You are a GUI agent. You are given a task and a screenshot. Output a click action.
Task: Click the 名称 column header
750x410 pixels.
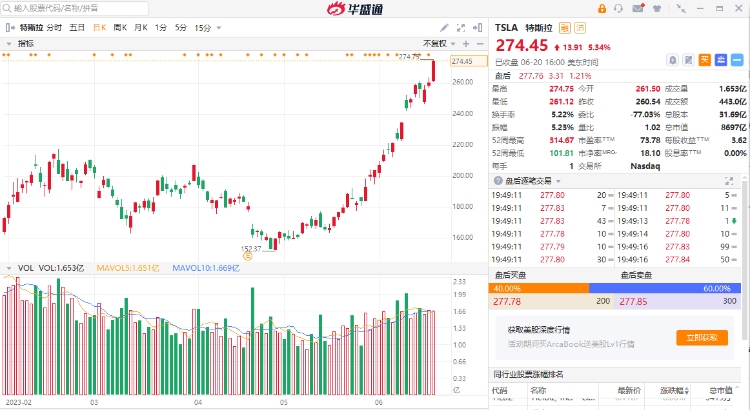pyautogui.click(x=538, y=390)
